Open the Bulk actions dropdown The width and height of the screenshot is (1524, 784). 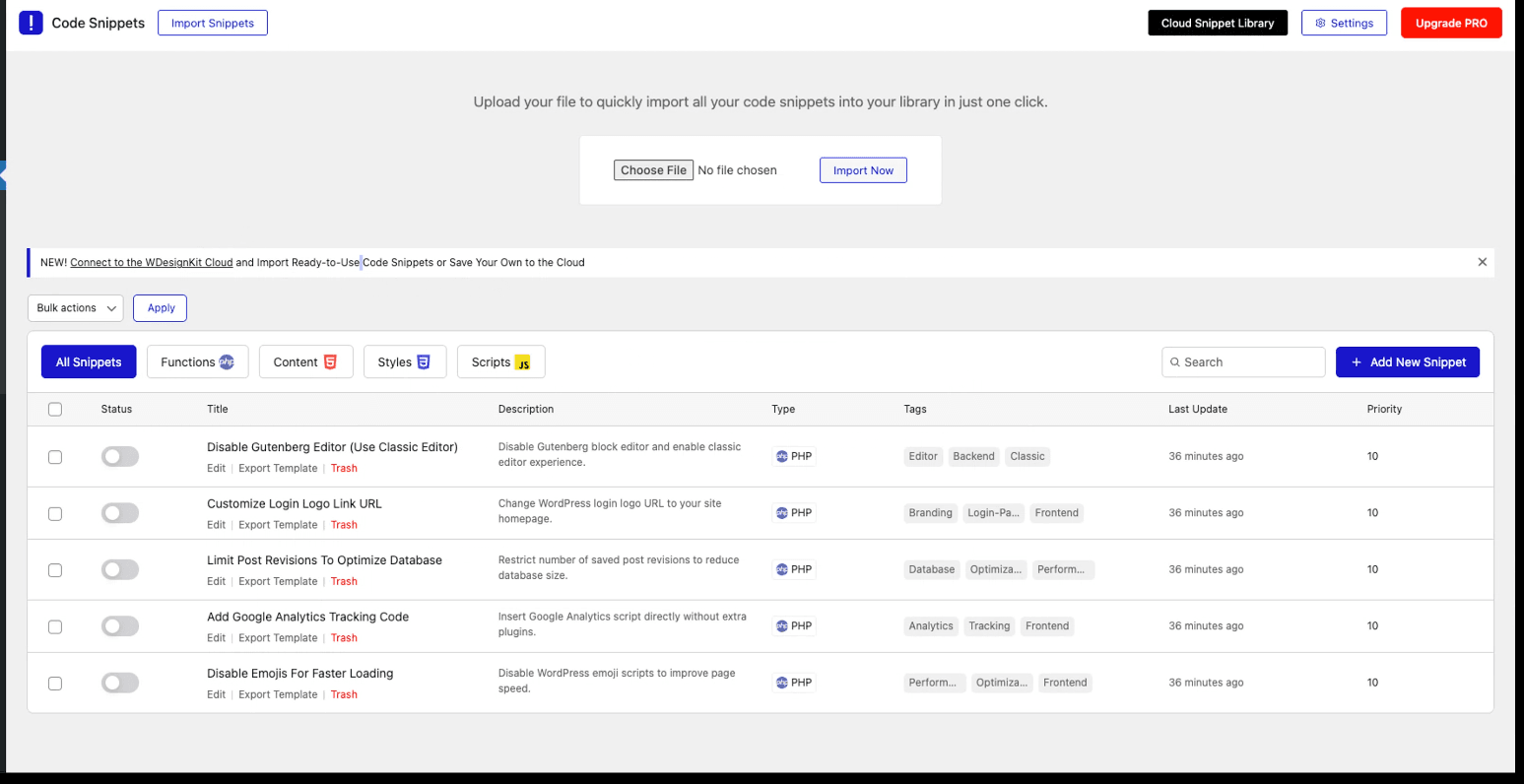coord(75,307)
